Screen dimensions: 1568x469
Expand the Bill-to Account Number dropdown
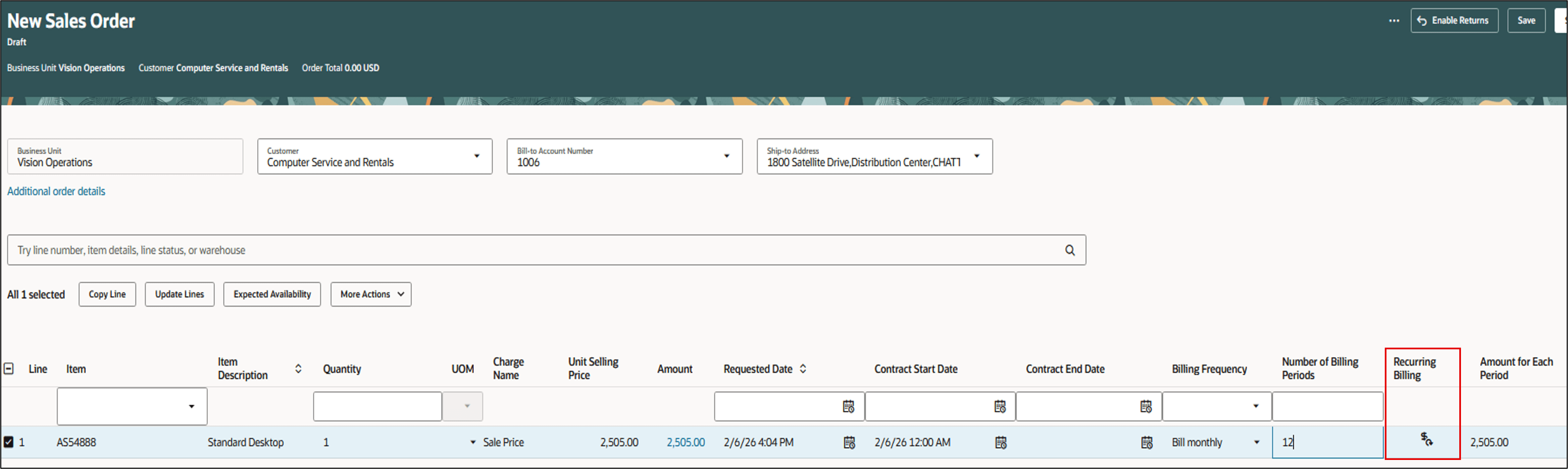coord(726,156)
